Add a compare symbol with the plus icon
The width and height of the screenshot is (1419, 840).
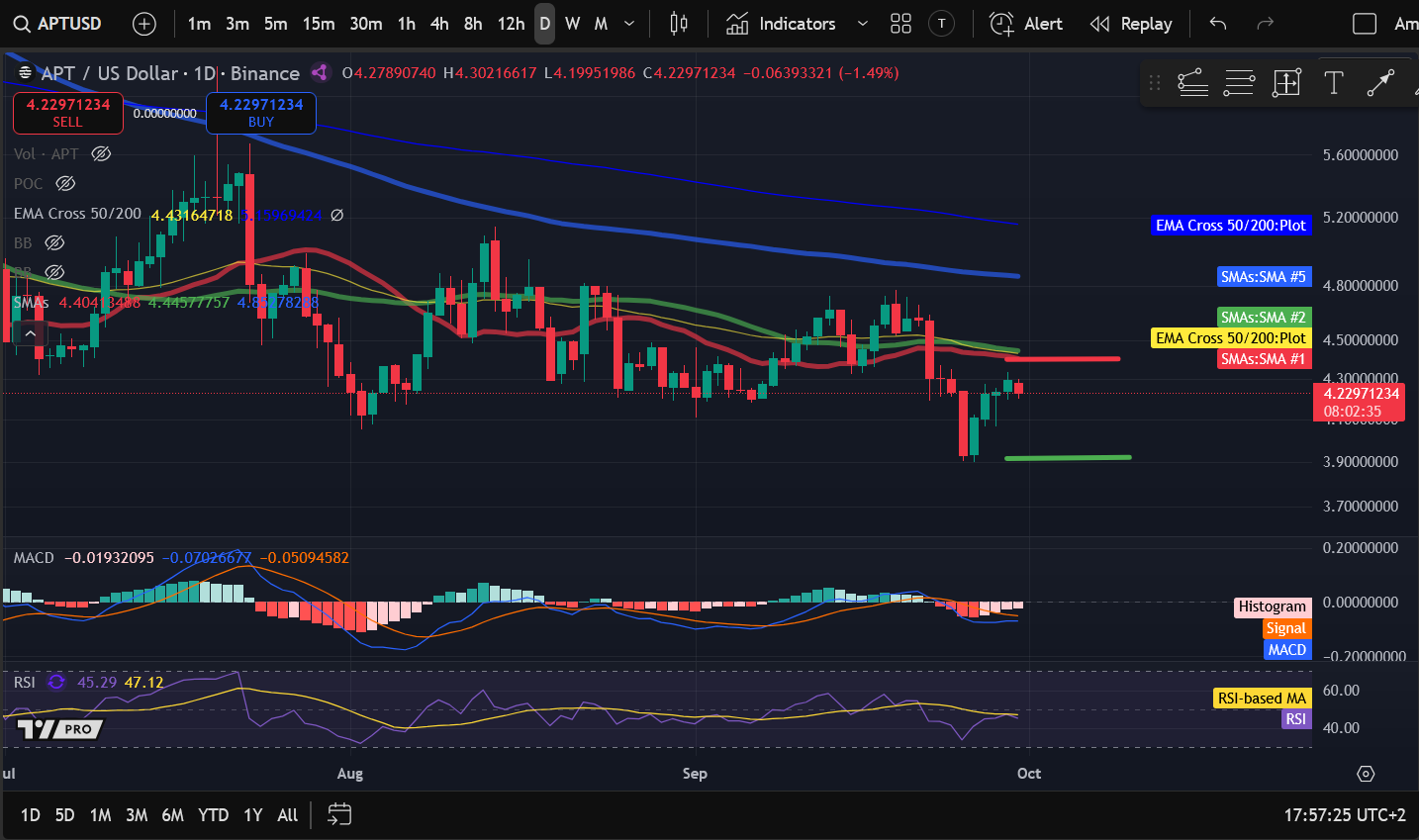point(144,24)
